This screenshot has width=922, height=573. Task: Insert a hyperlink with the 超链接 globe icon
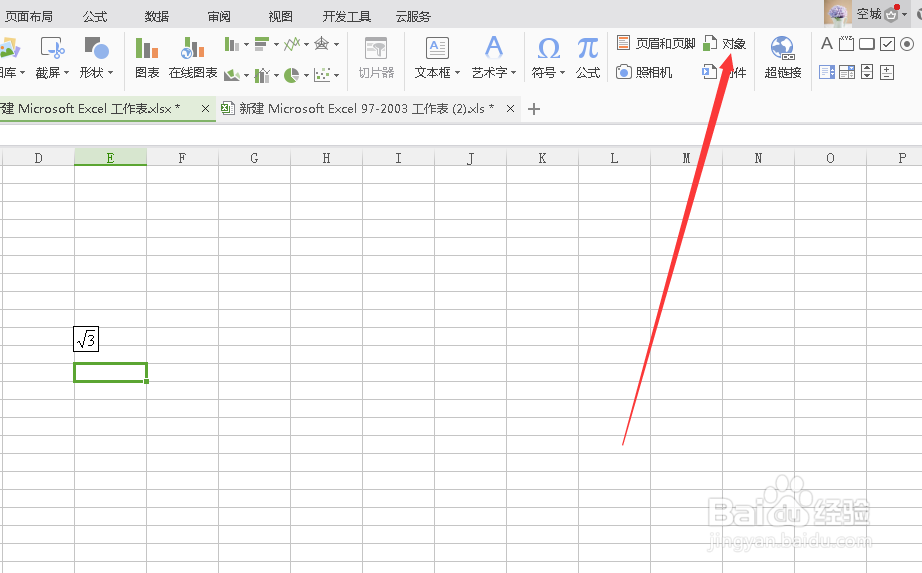(x=783, y=48)
